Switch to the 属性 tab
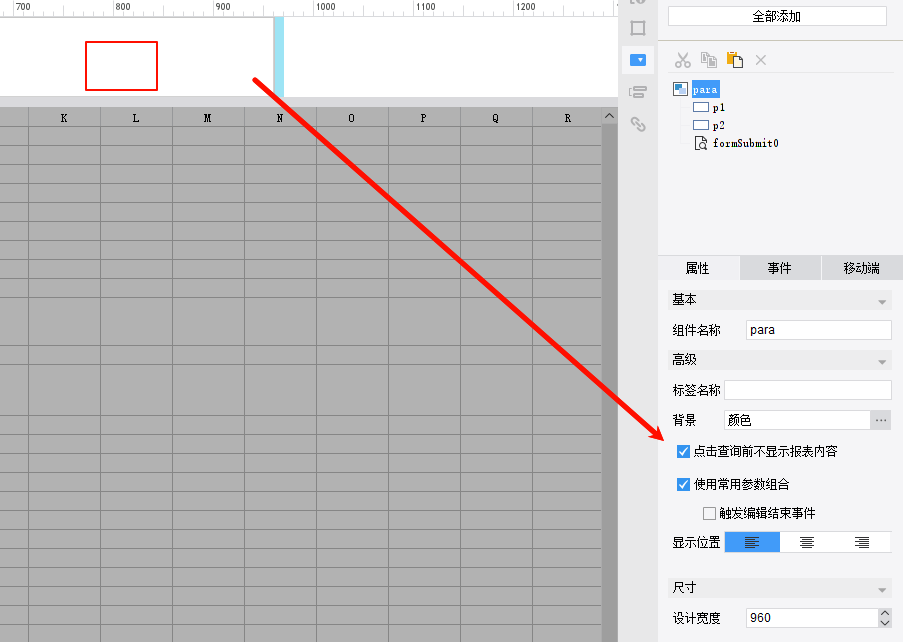The height and width of the screenshot is (642, 903). click(697, 268)
